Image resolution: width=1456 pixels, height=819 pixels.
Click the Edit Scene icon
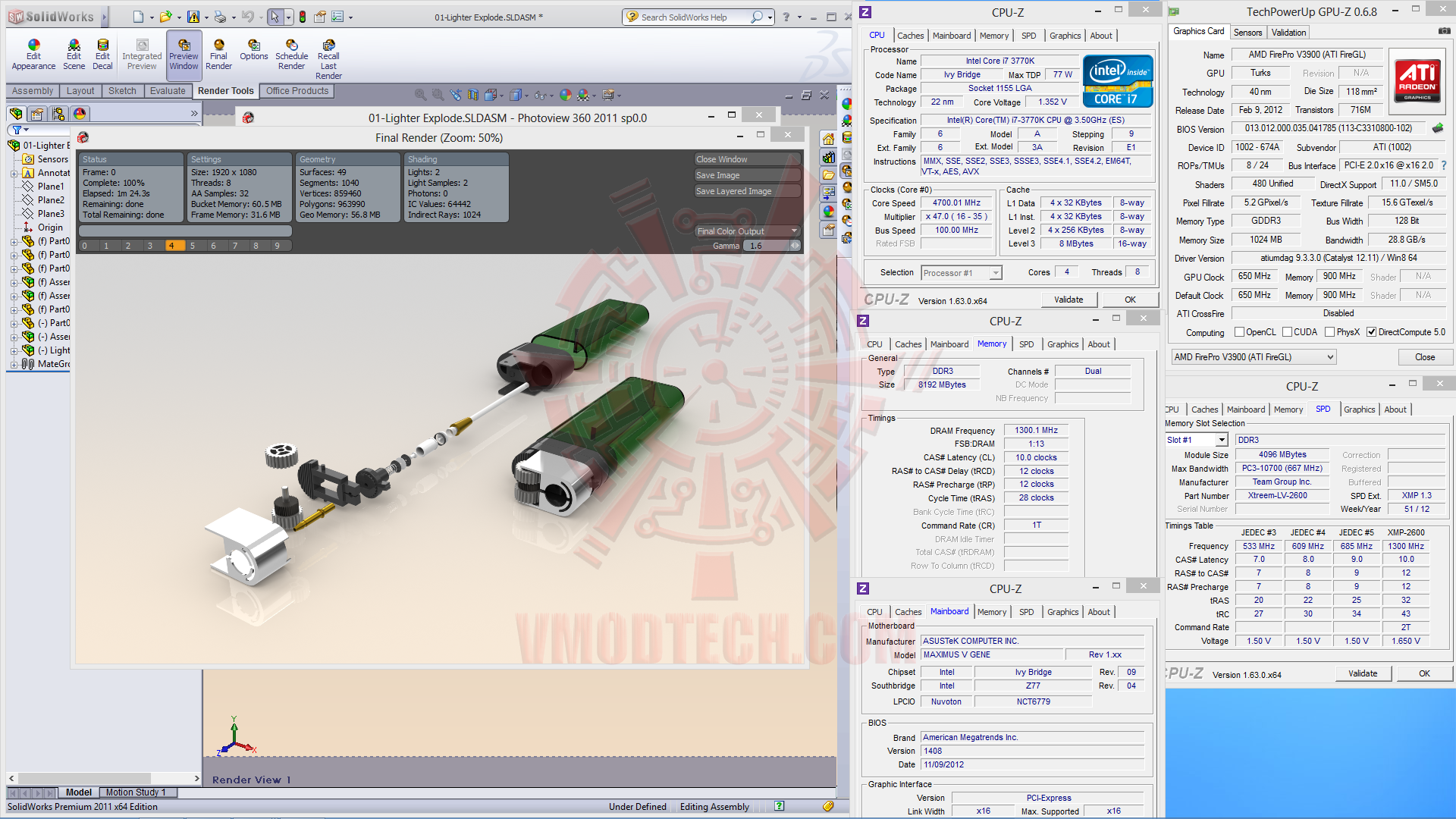pos(74,54)
